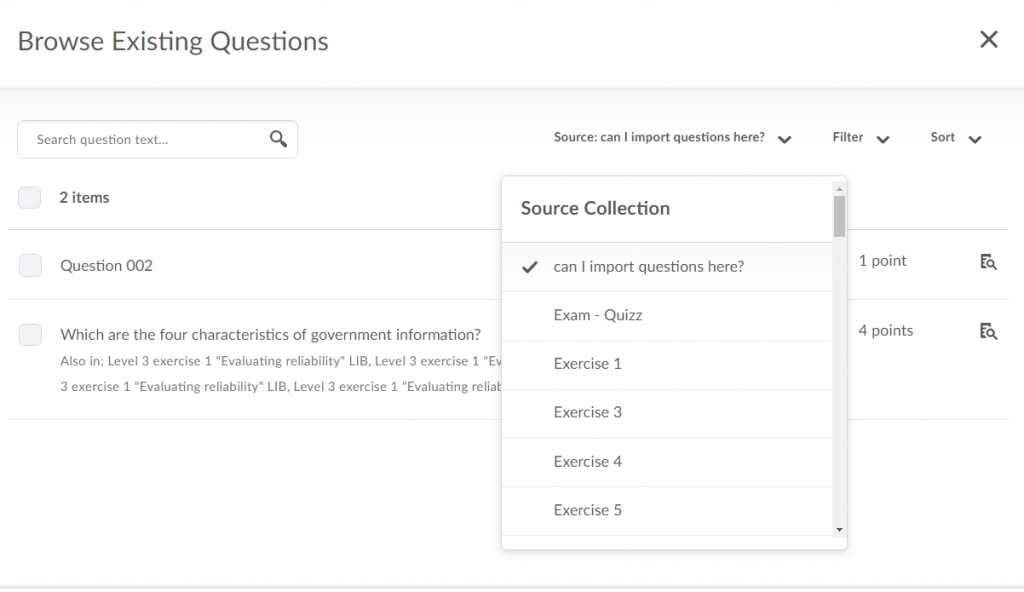Click the Question 002 title
Image resolution: width=1024 pixels, height=592 pixels.
point(106,265)
